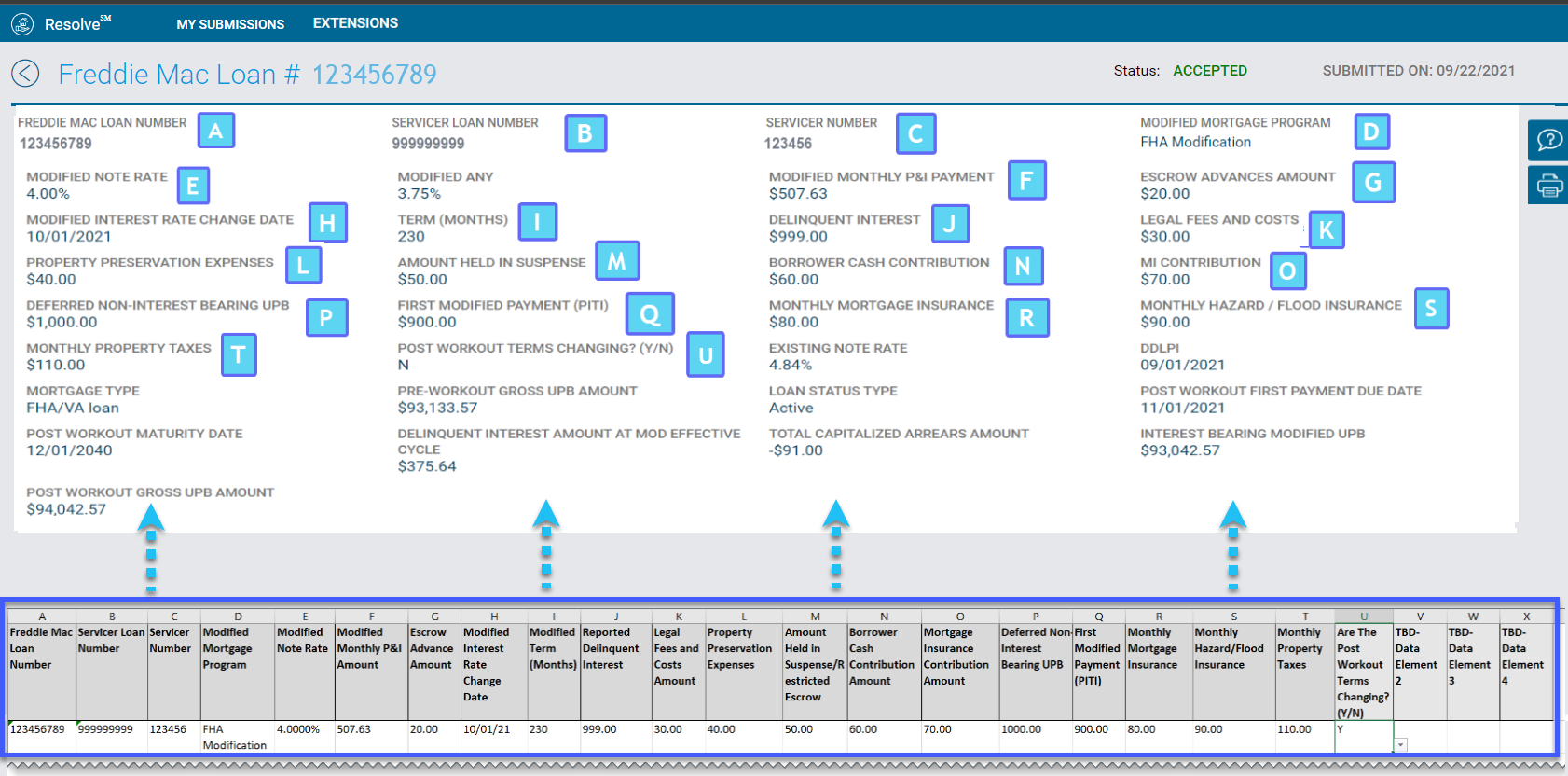Click the property preservation expenses $40.00
This screenshot has height=776, width=1568.
tap(51, 280)
